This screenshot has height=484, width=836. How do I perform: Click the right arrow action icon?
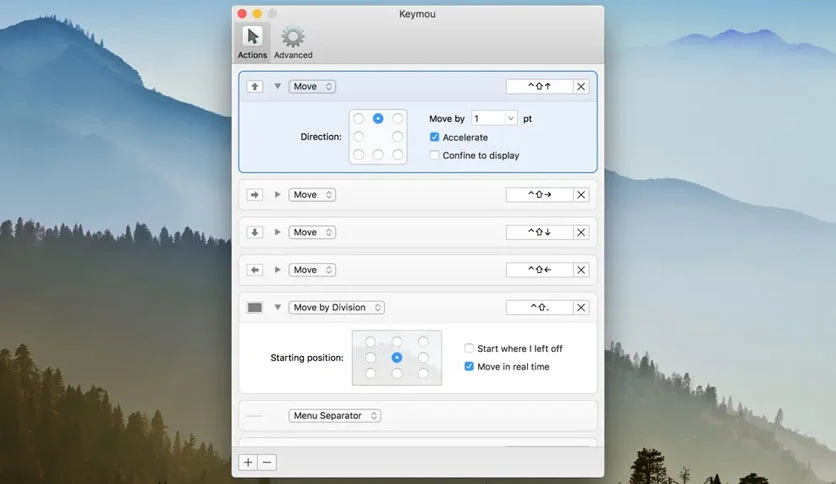(x=254, y=195)
